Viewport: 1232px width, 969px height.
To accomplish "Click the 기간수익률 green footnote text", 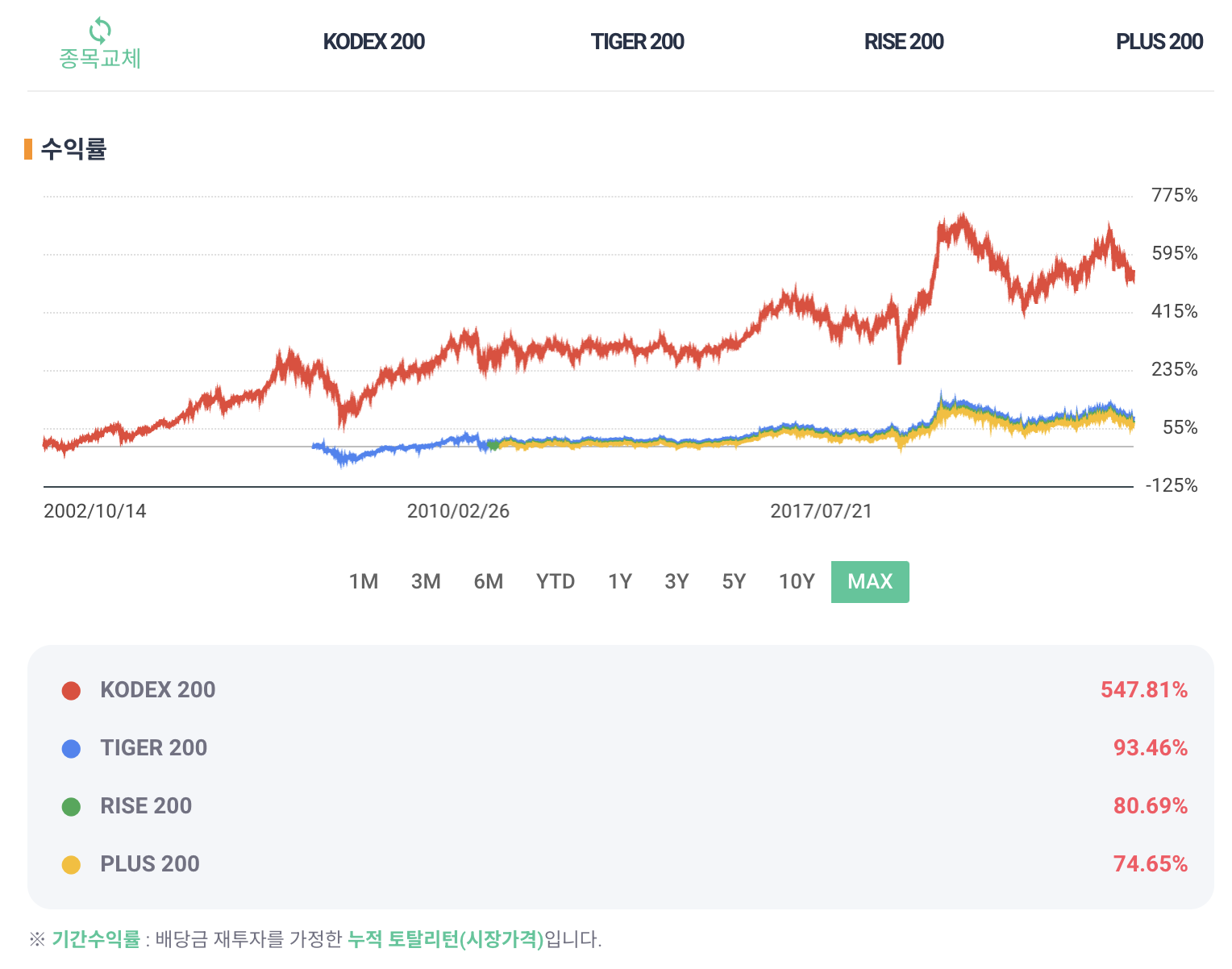I will pyautogui.click(x=96, y=939).
